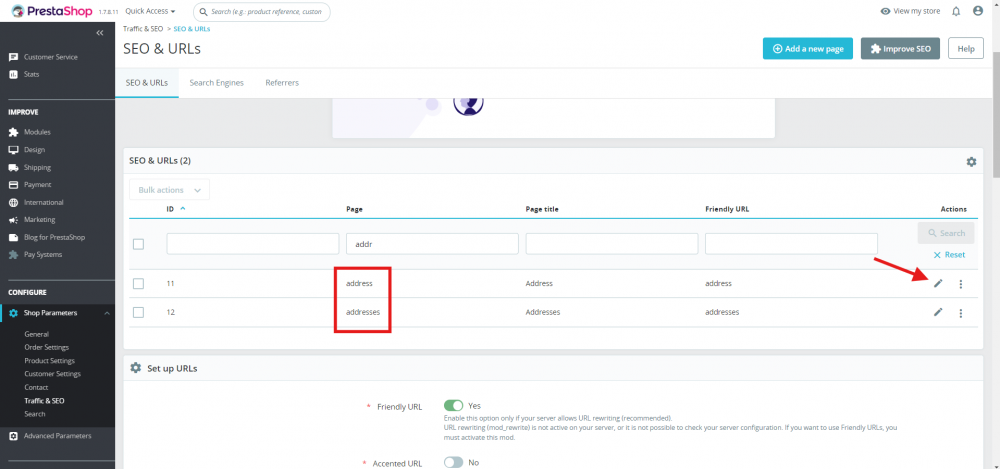The image size is (1000, 469).
Task: Sort by Friendly URL column header
Action: click(726, 209)
